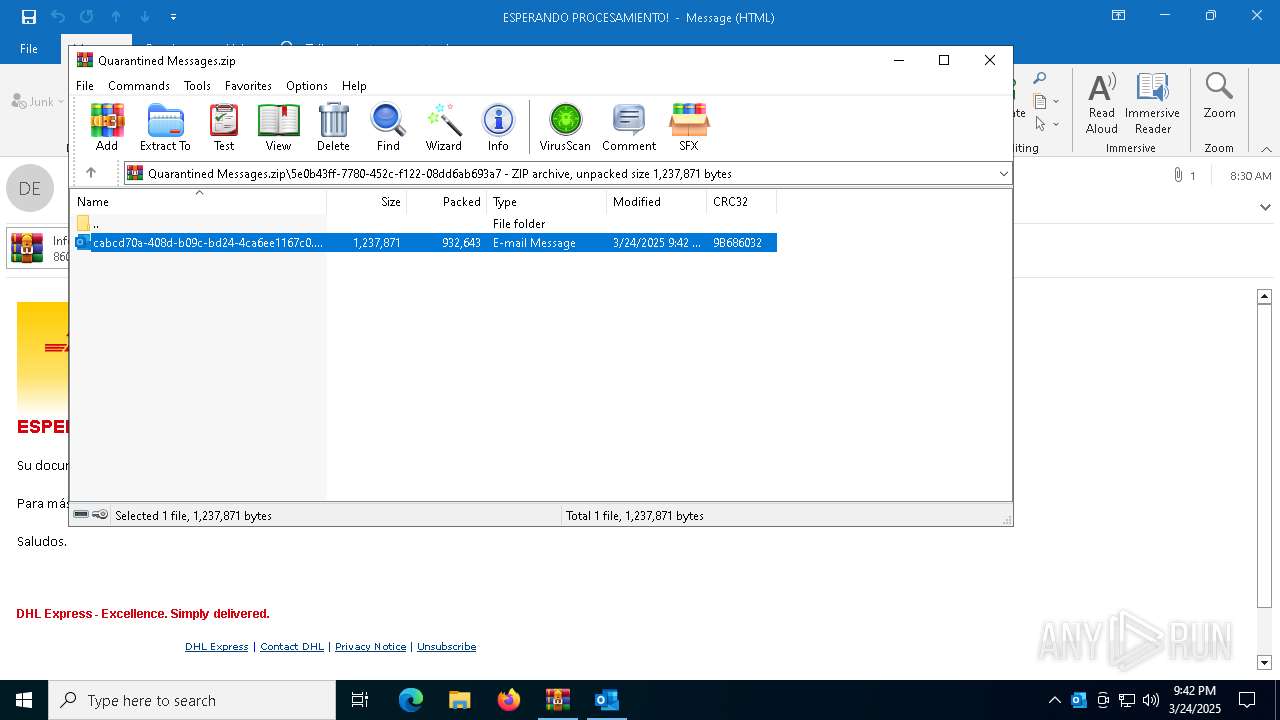This screenshot has height=720, width=1280.
Task: Sort by CRC32 column header
Action: 742,202
